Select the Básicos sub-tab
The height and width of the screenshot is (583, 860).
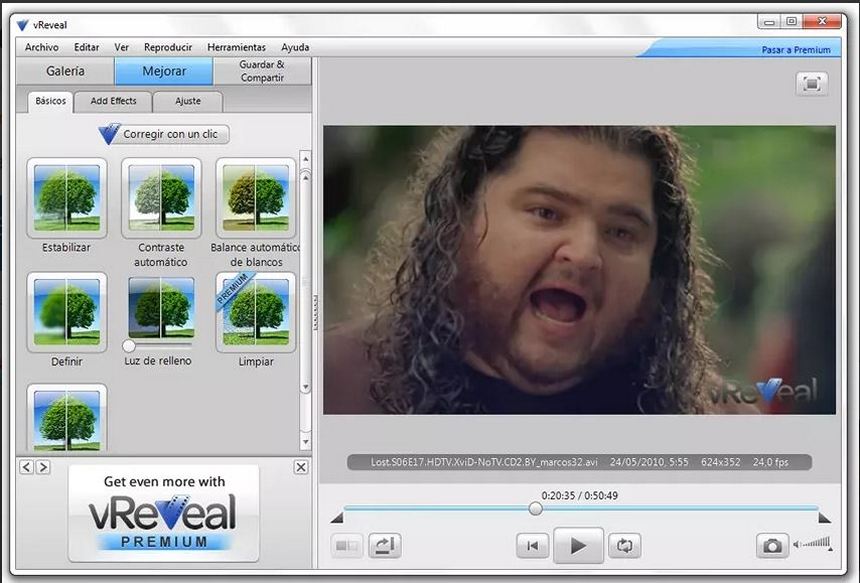pyautogui.click(x=50, y=101)
